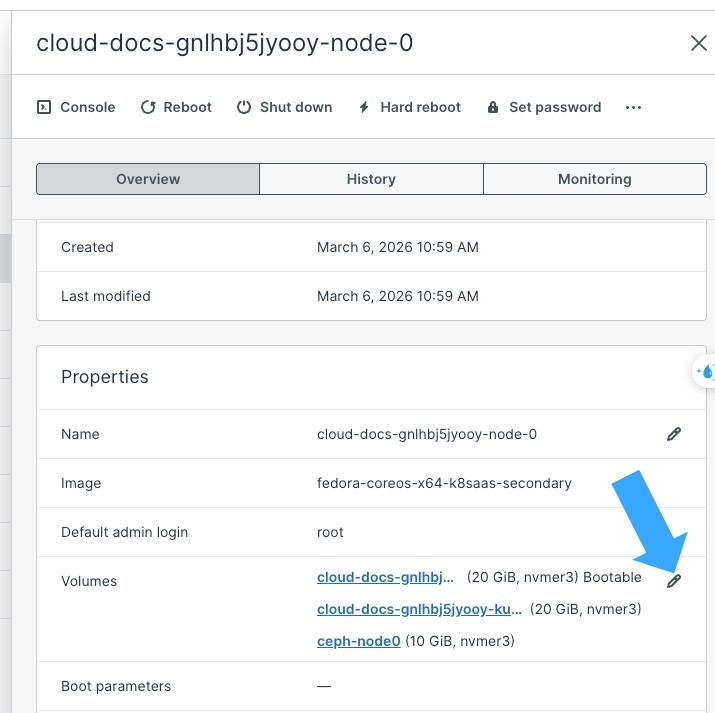Viewport: 715px width, 713px height.
Task: Open the bootable cloud-docs-gnlhbj volume link
Action: (386, 577)
